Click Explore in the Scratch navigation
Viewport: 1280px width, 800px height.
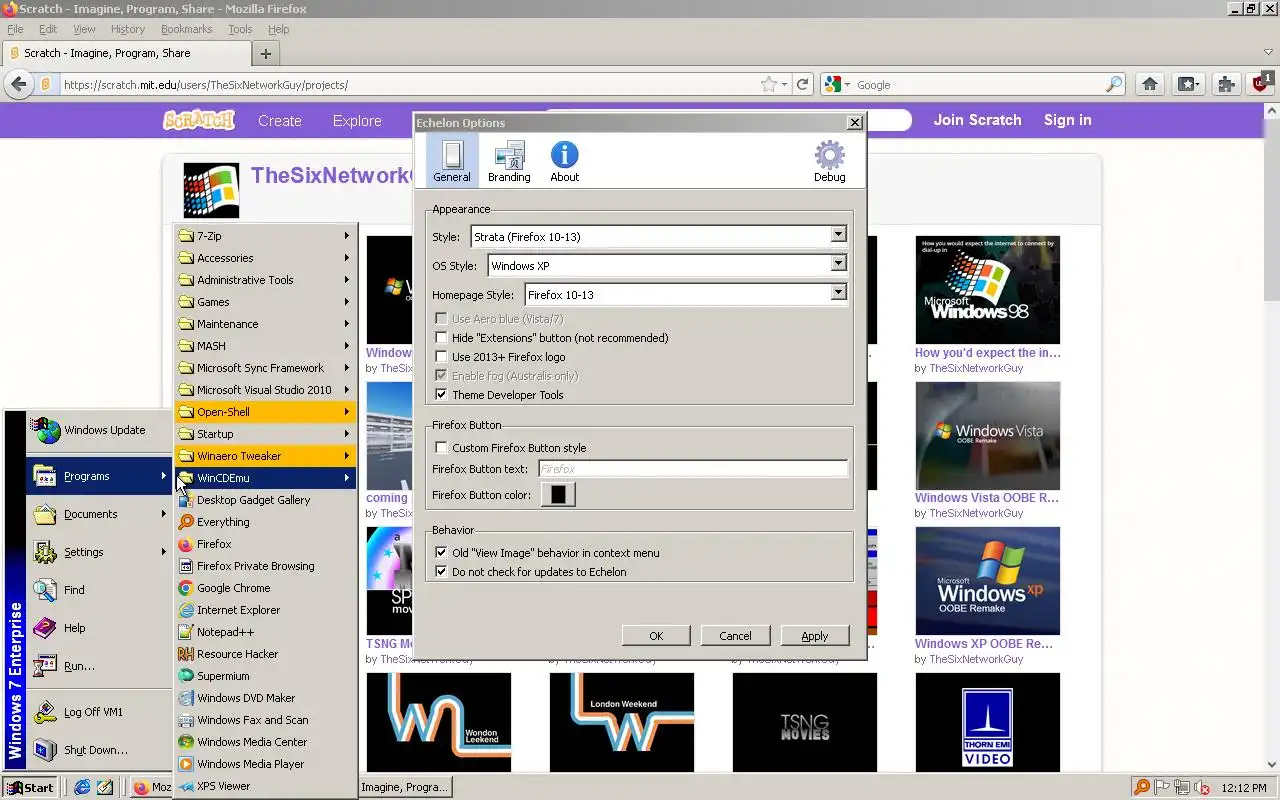357,121
